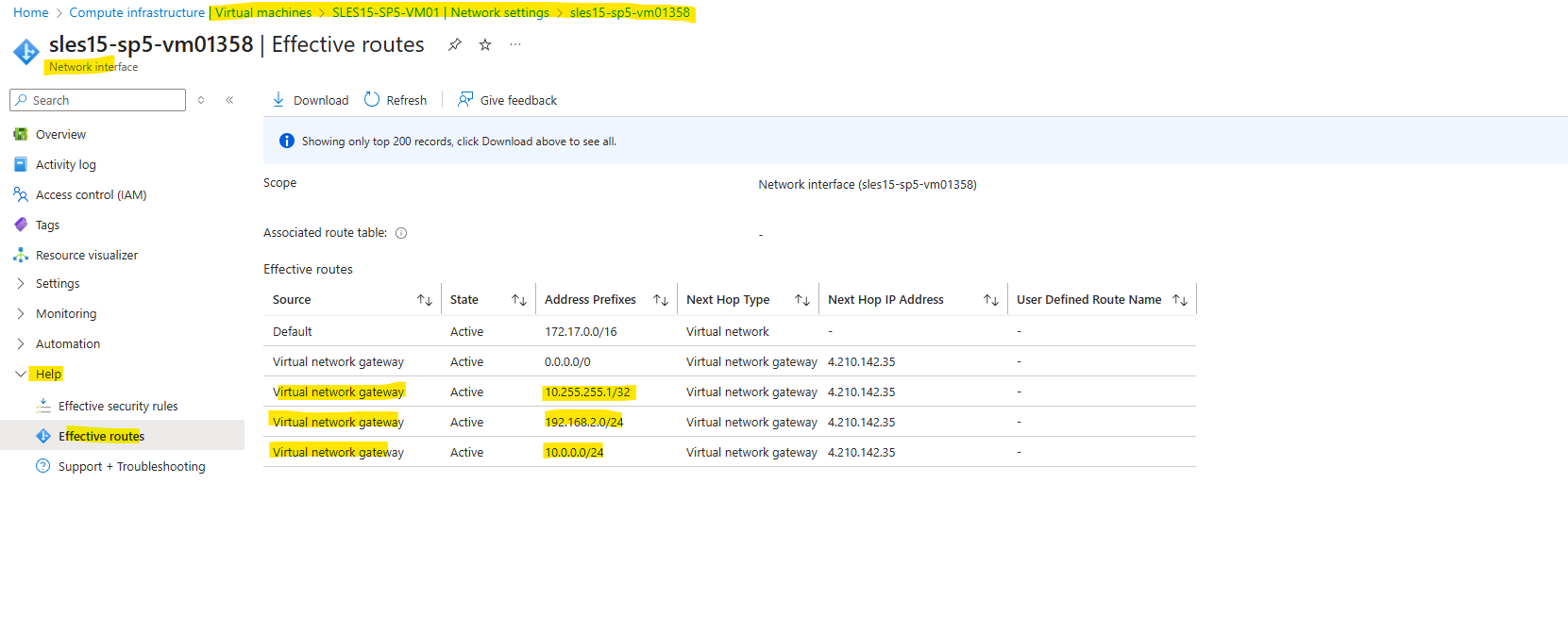Open Virtual machines breadcrumb link
Viewport: 1568px width, 617px height.
tap(263, 12)
